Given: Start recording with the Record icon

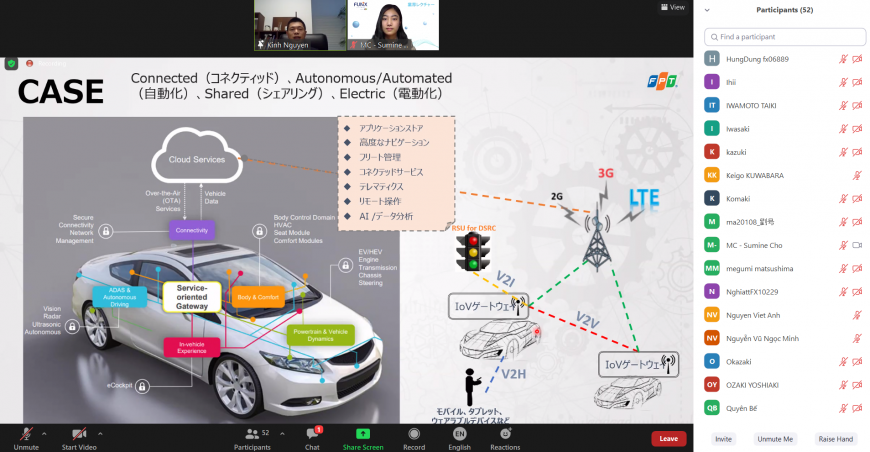Looking at the screenshot, I should [x=414, y=434].
